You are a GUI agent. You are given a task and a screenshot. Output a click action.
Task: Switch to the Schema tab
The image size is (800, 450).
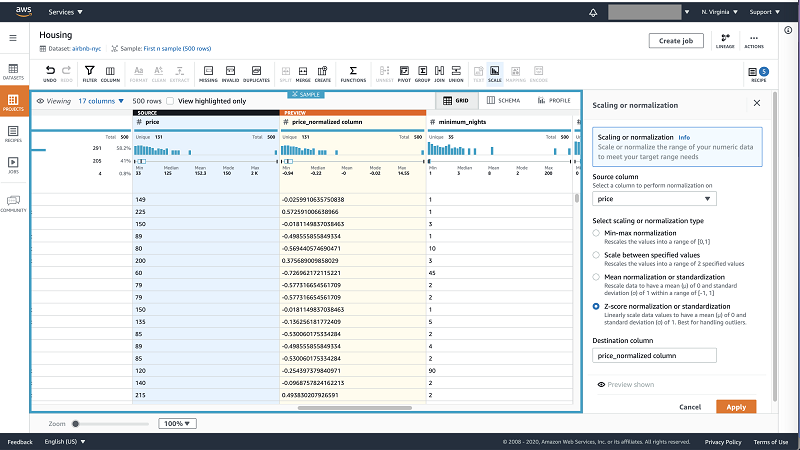point(503,101)
